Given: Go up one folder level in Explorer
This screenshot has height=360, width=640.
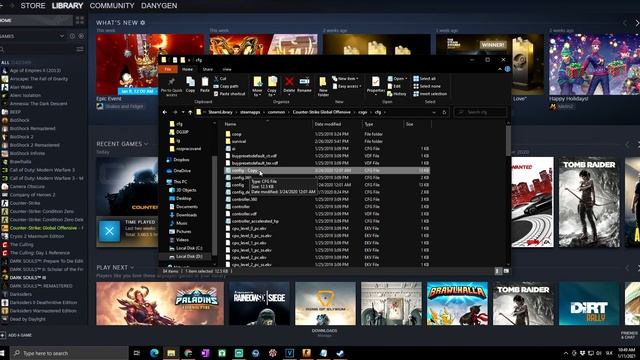Looking at the screenshot, I should tap(190, 112).
